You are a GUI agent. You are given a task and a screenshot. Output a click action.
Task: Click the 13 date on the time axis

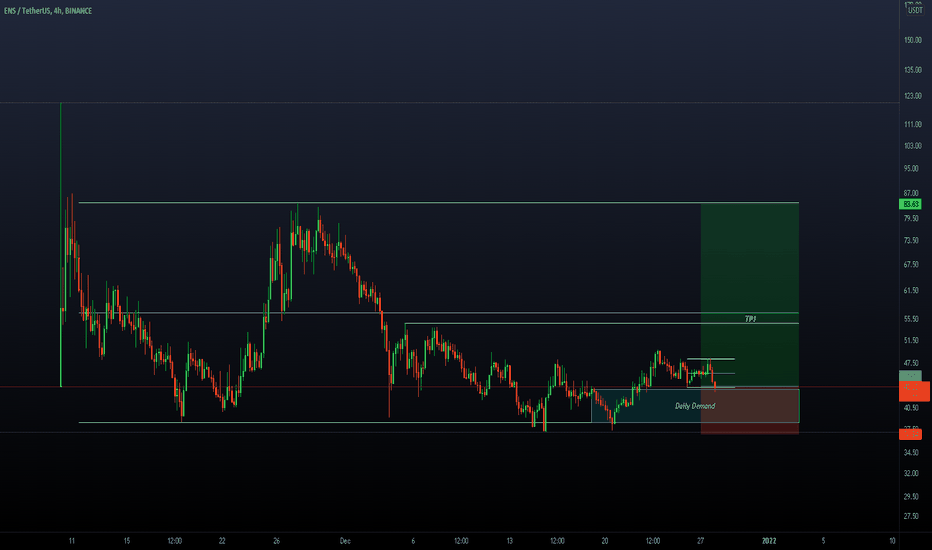pos(509,541)
